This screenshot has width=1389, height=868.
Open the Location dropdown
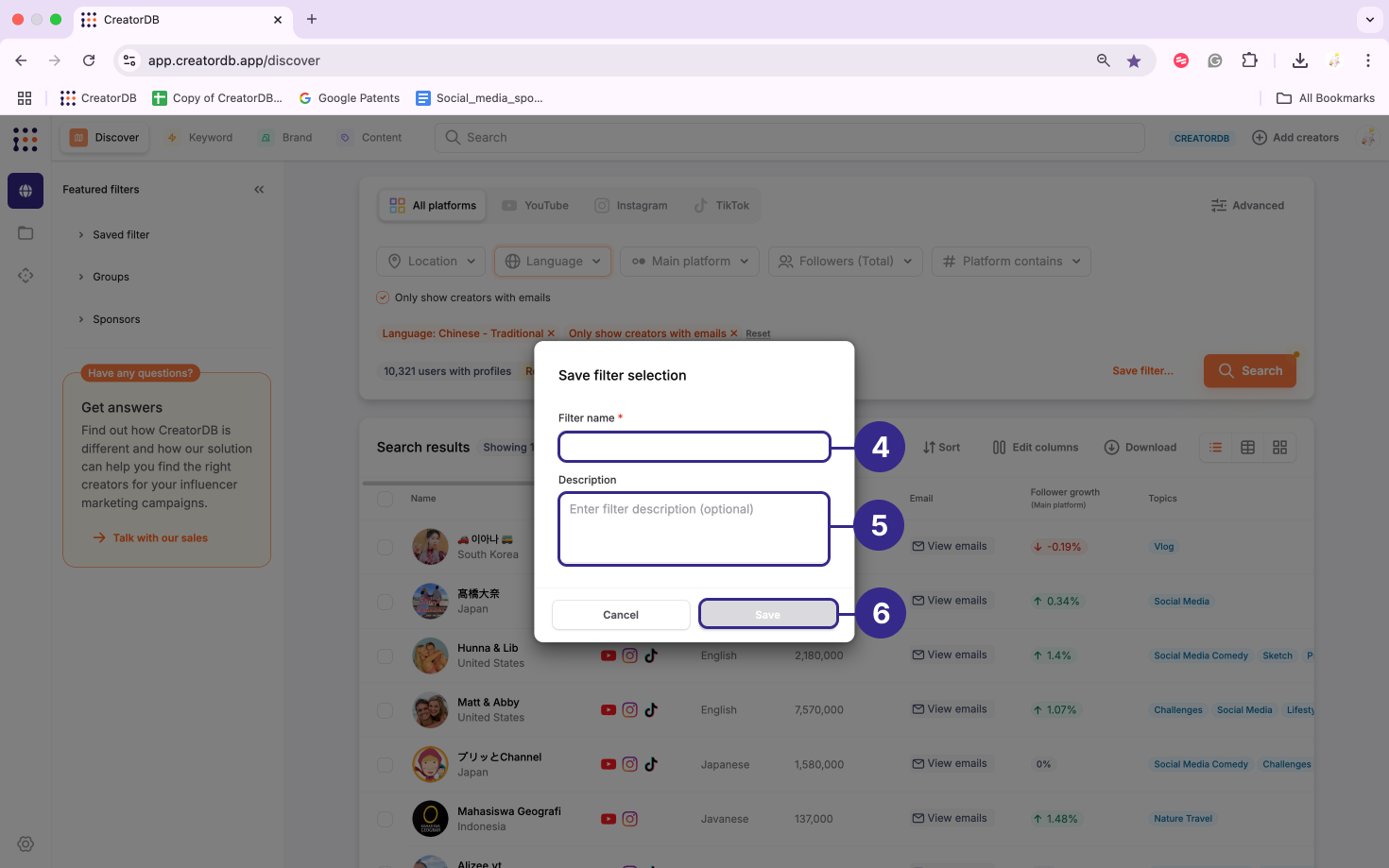[x=432, y=262]
